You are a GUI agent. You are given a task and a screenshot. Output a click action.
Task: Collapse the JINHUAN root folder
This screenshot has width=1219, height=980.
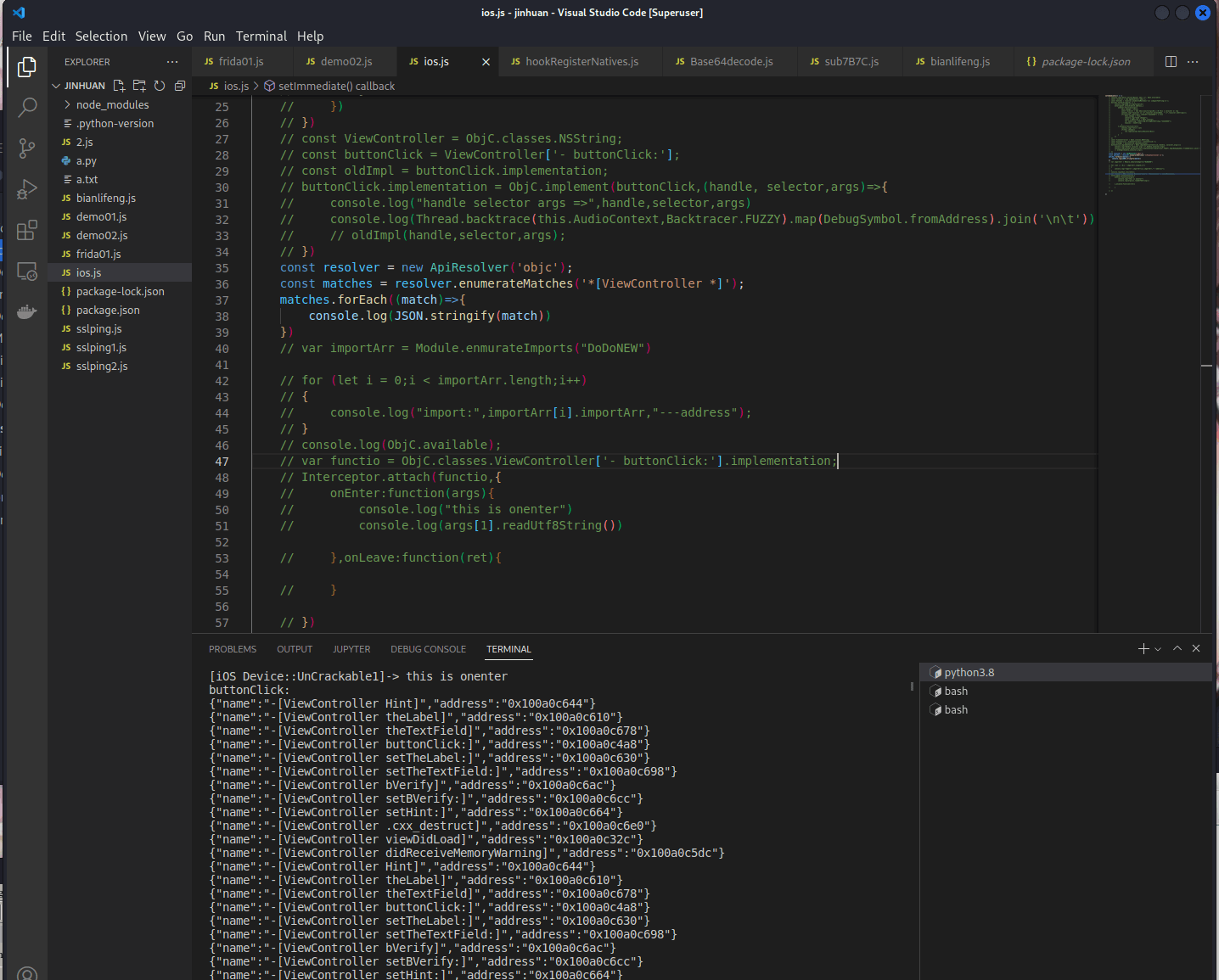[56, 86]
